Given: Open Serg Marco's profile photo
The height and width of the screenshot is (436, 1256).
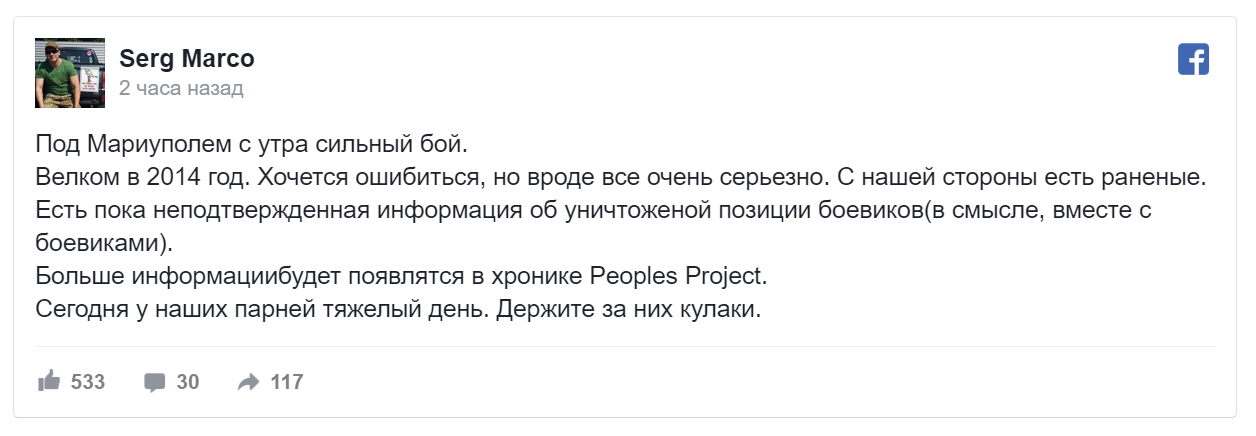Looking at the screenshot, I should coord(70,73).
